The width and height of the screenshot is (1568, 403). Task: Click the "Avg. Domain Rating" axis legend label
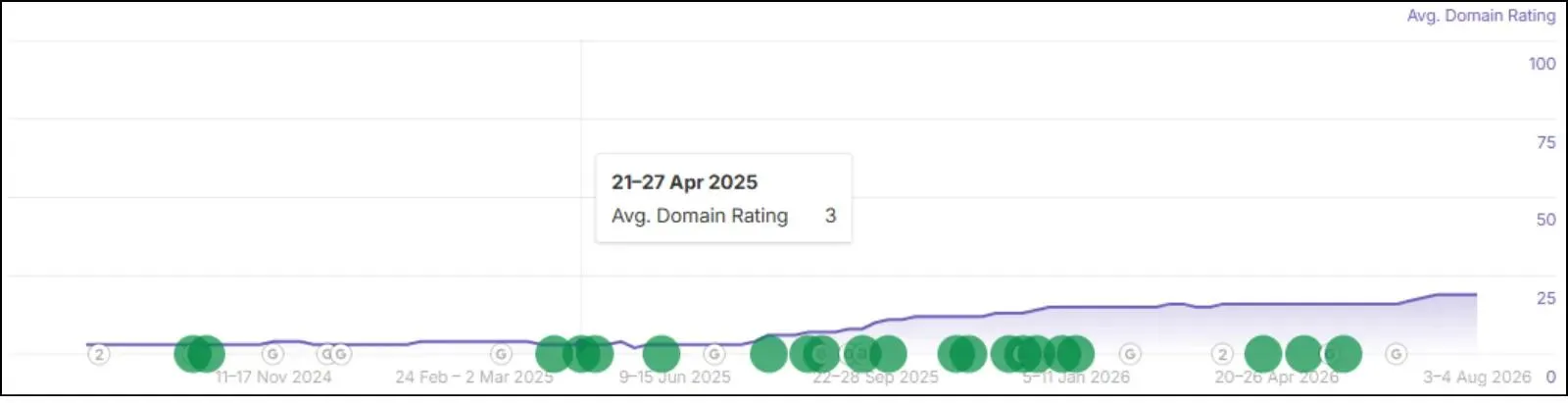(1481, 16)
